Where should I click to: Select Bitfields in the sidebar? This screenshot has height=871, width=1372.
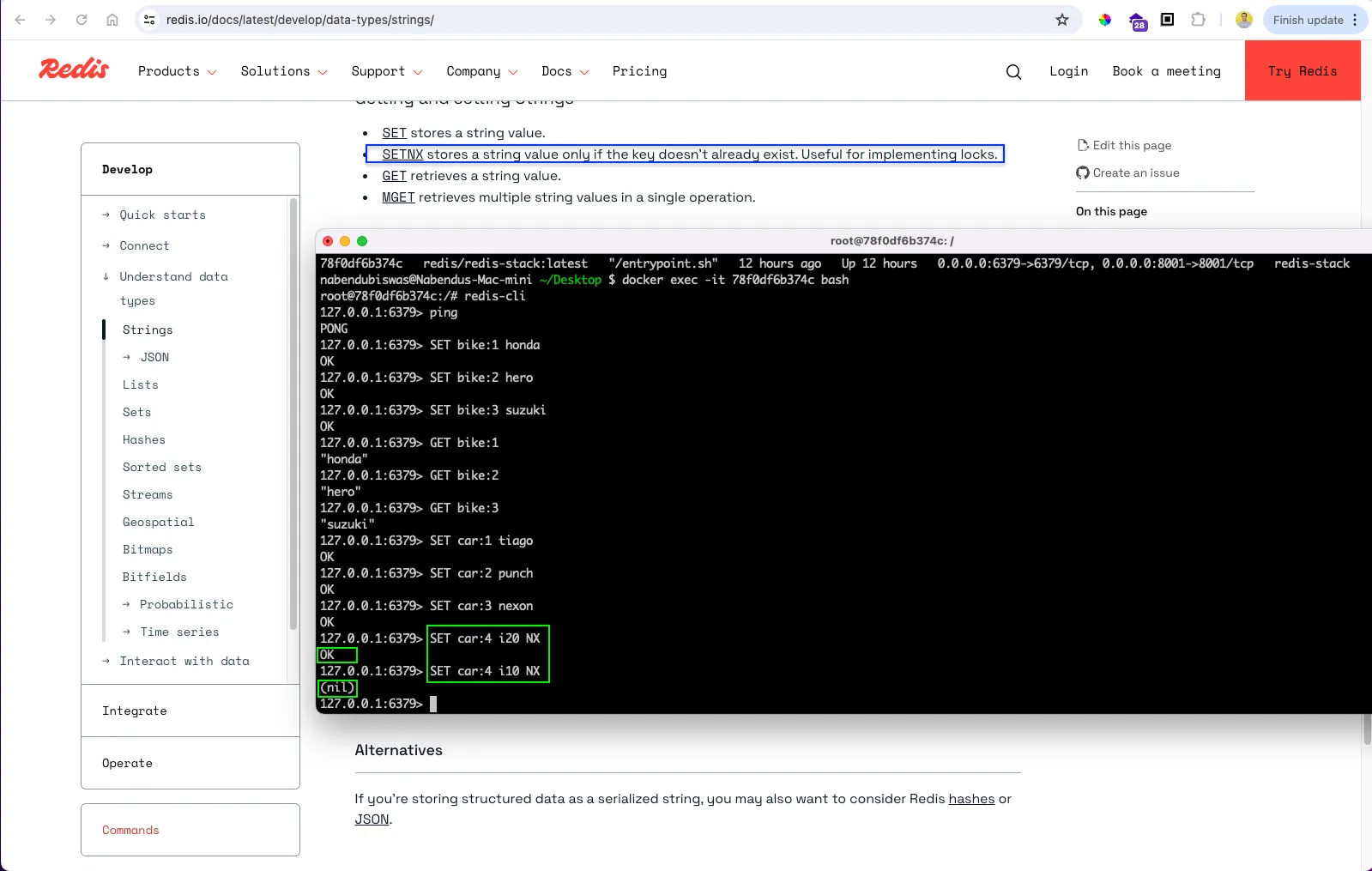(x=154, y=577)
